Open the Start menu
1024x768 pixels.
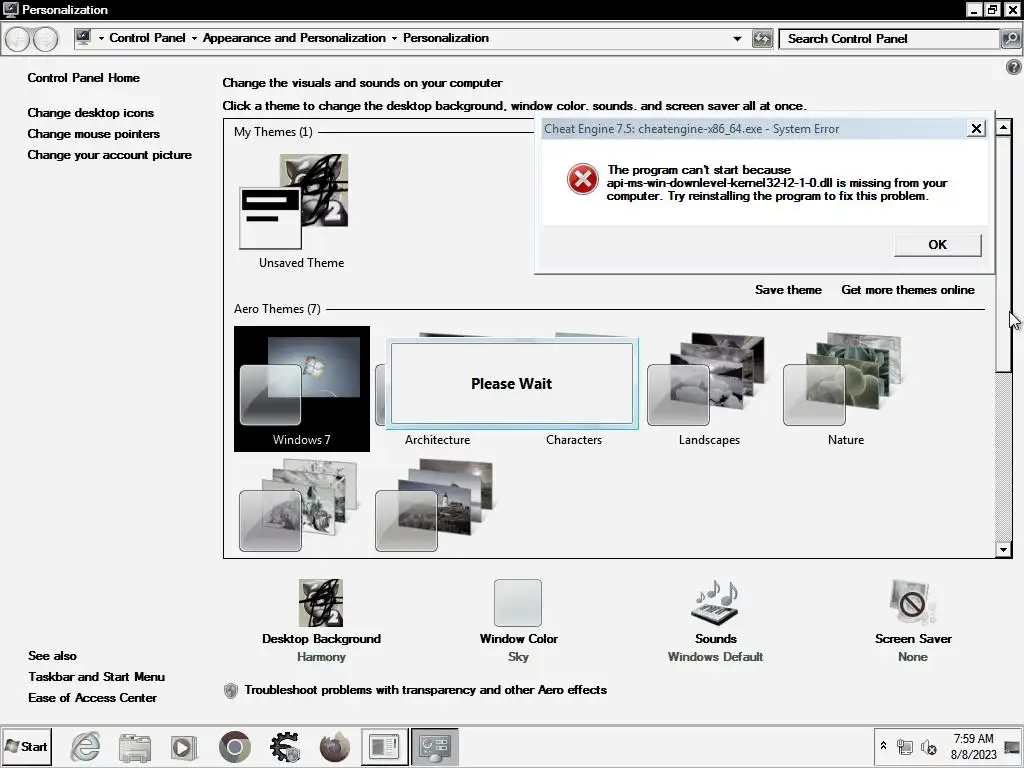coord(26,746)
